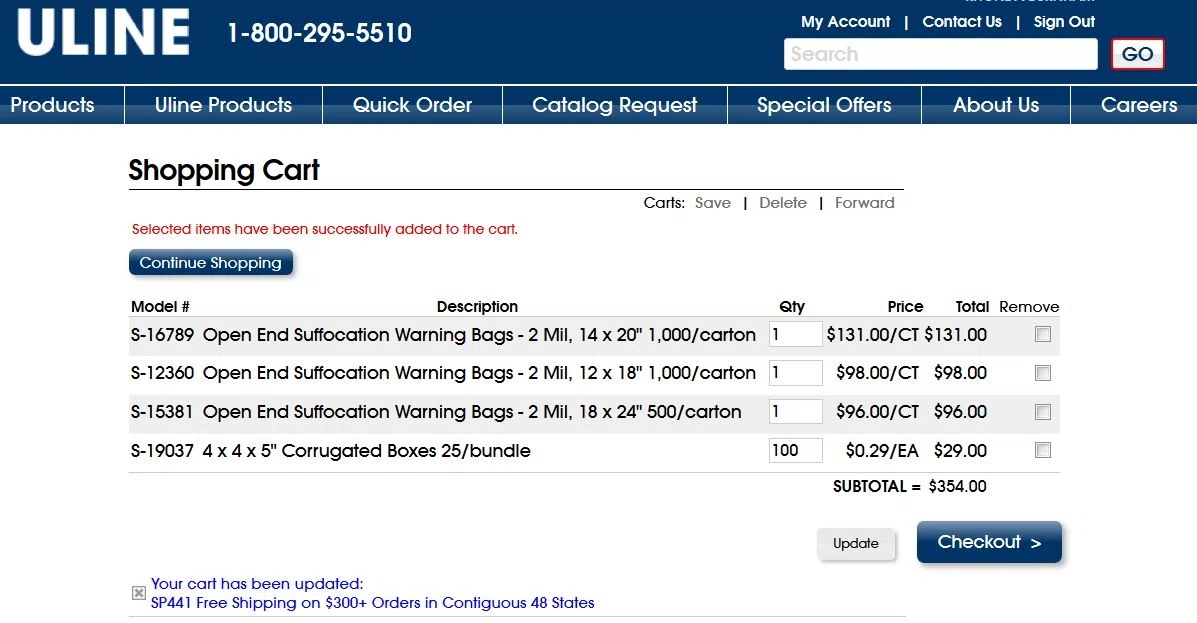This screenshot has width=1197, height=623.
Task: Click the $0.29/EA price
Action: pos(882,450)
